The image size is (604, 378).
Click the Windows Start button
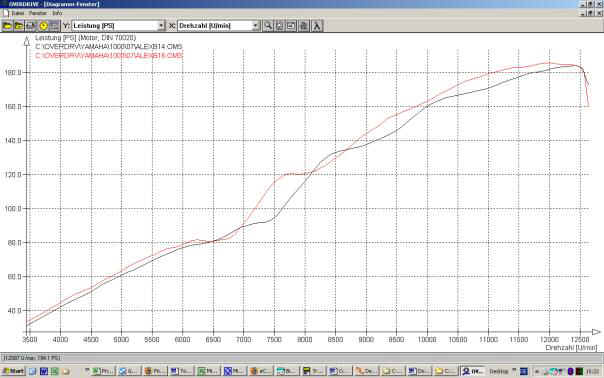(x=13, y=371)
